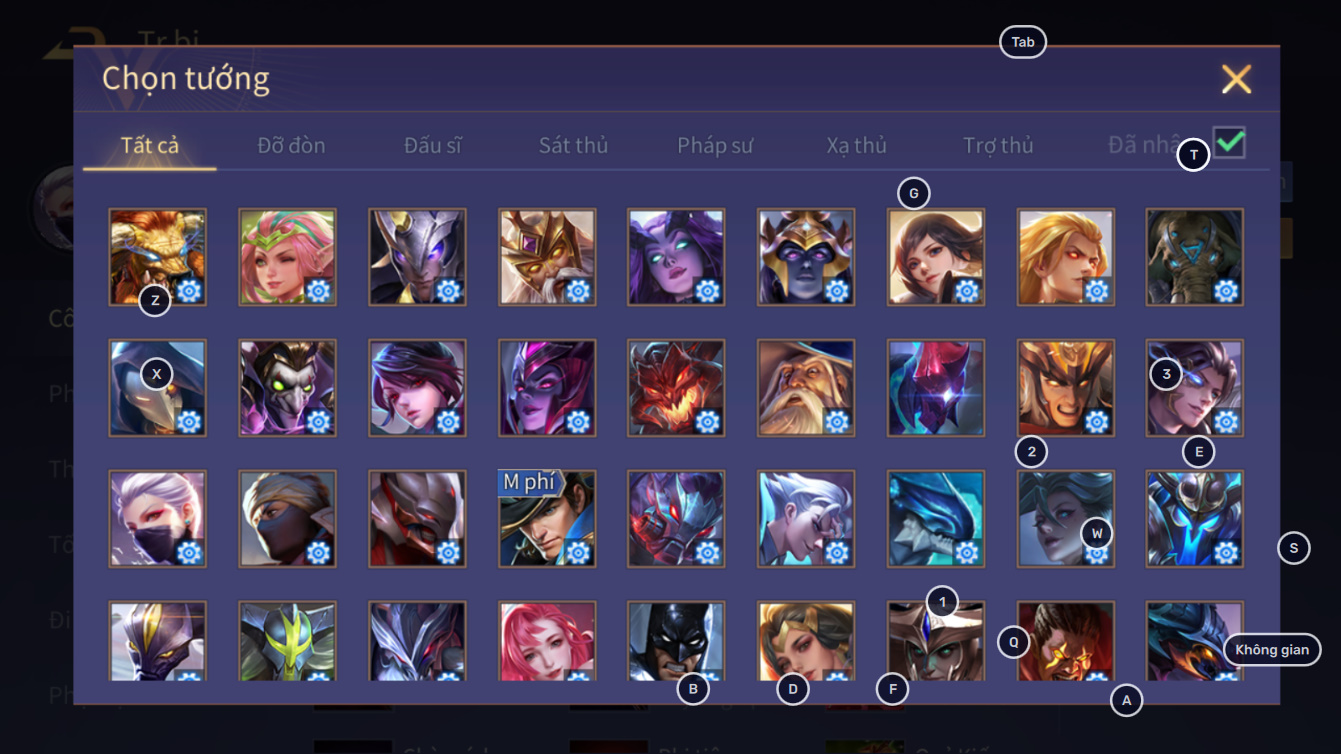Choose the red lava demon hero
The height and width of the screenshot is (754, 1341).
[676, 388]
